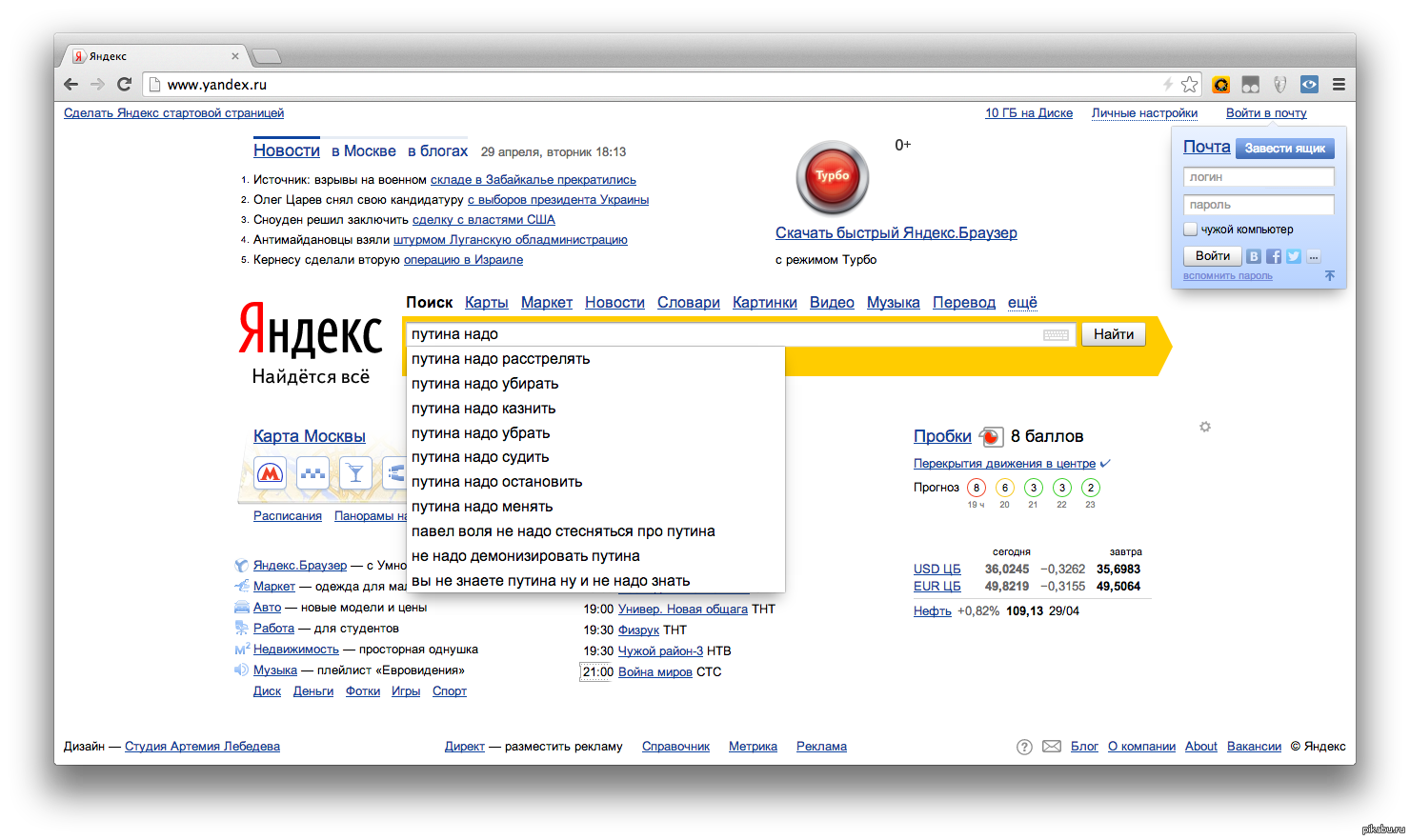This screenshot has width=1410, height=840.
Task: Open Сделать Яндекс стартовой страницей link
Action: (x=173, y=112)
